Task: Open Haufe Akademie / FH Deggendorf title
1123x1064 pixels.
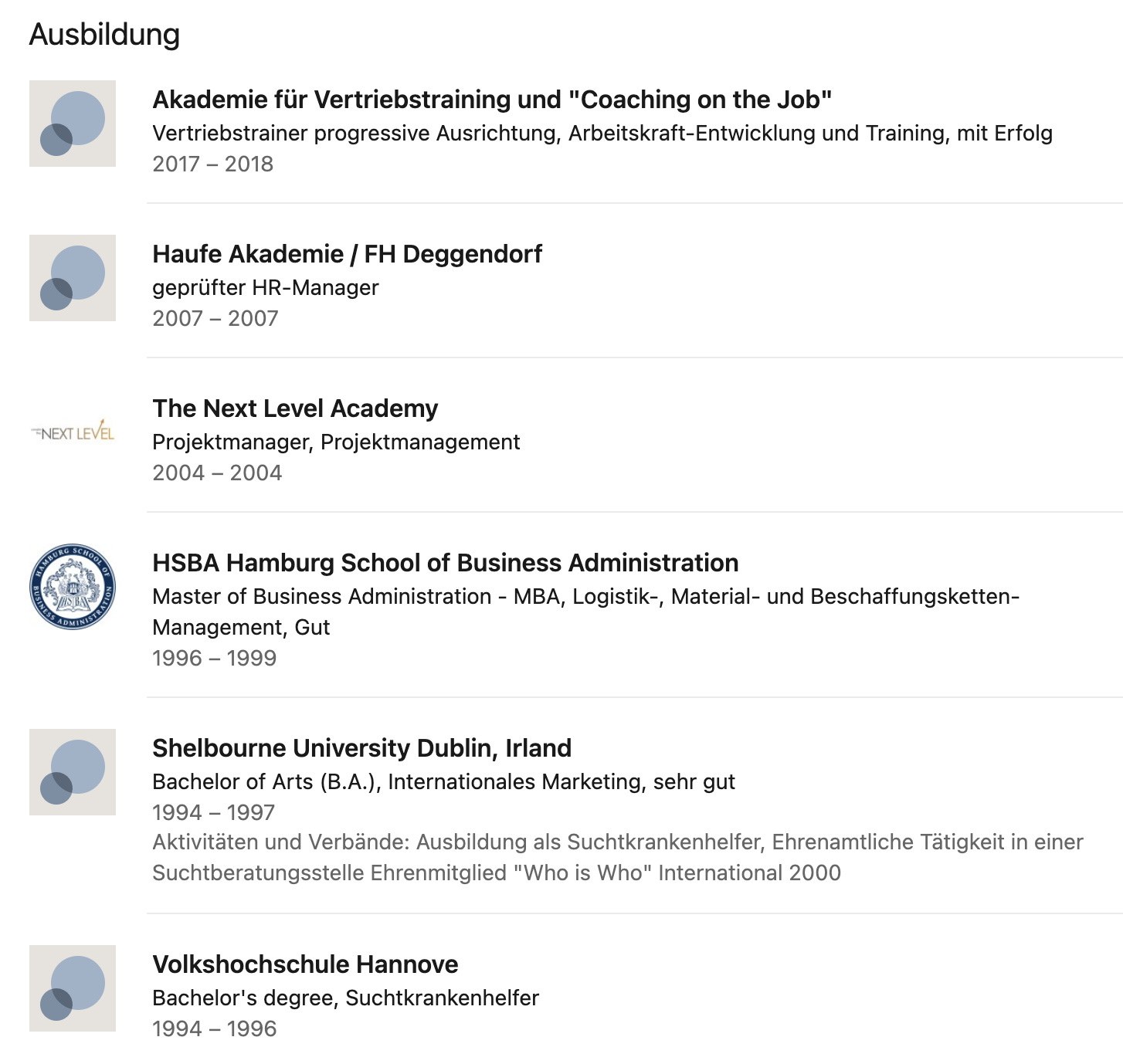Action: click(x=348, y=254)
